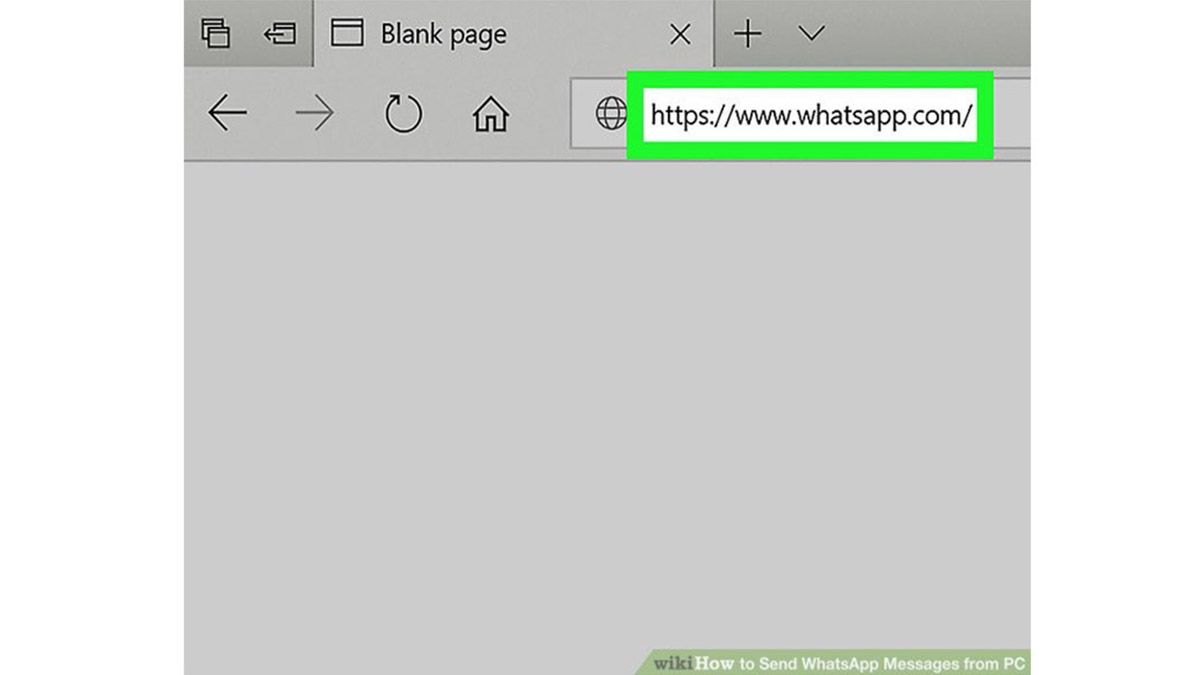Screen dimensions: 1200x675
Task: Focus the address bar with whatsapp.com URL
Action: [x=810, y=115]
